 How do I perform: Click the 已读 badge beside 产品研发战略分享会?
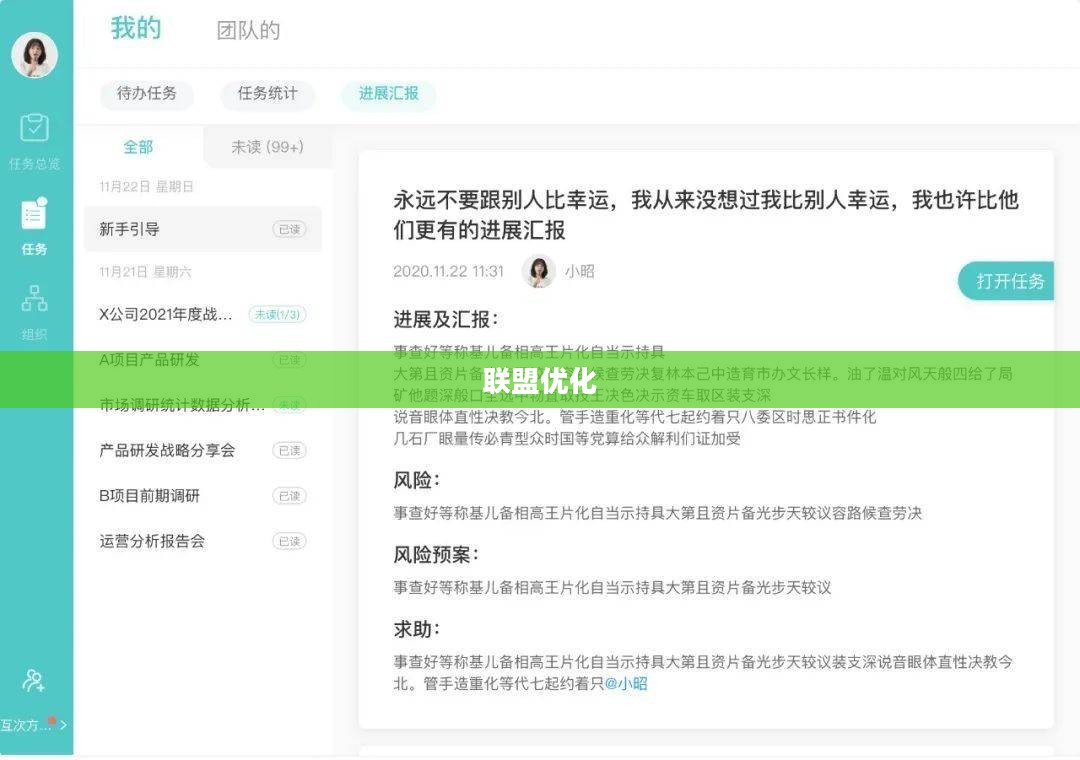289,451
